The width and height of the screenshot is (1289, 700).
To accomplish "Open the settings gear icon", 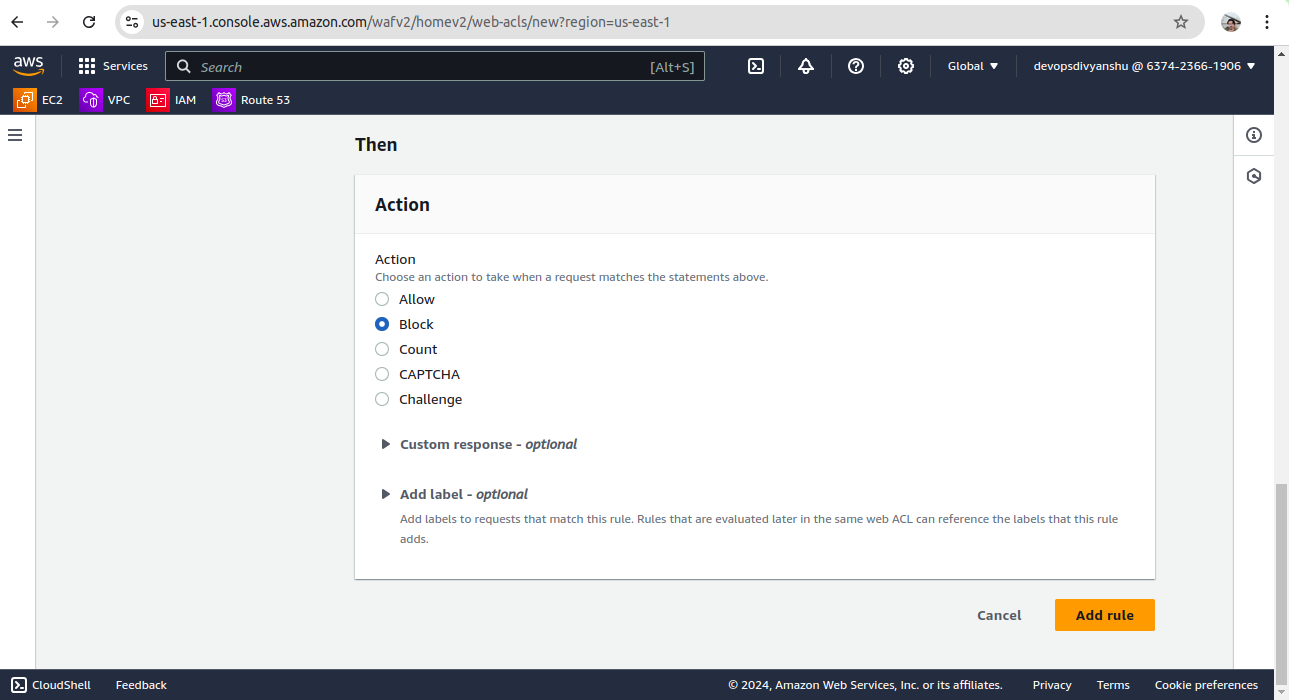I will 906,66.
